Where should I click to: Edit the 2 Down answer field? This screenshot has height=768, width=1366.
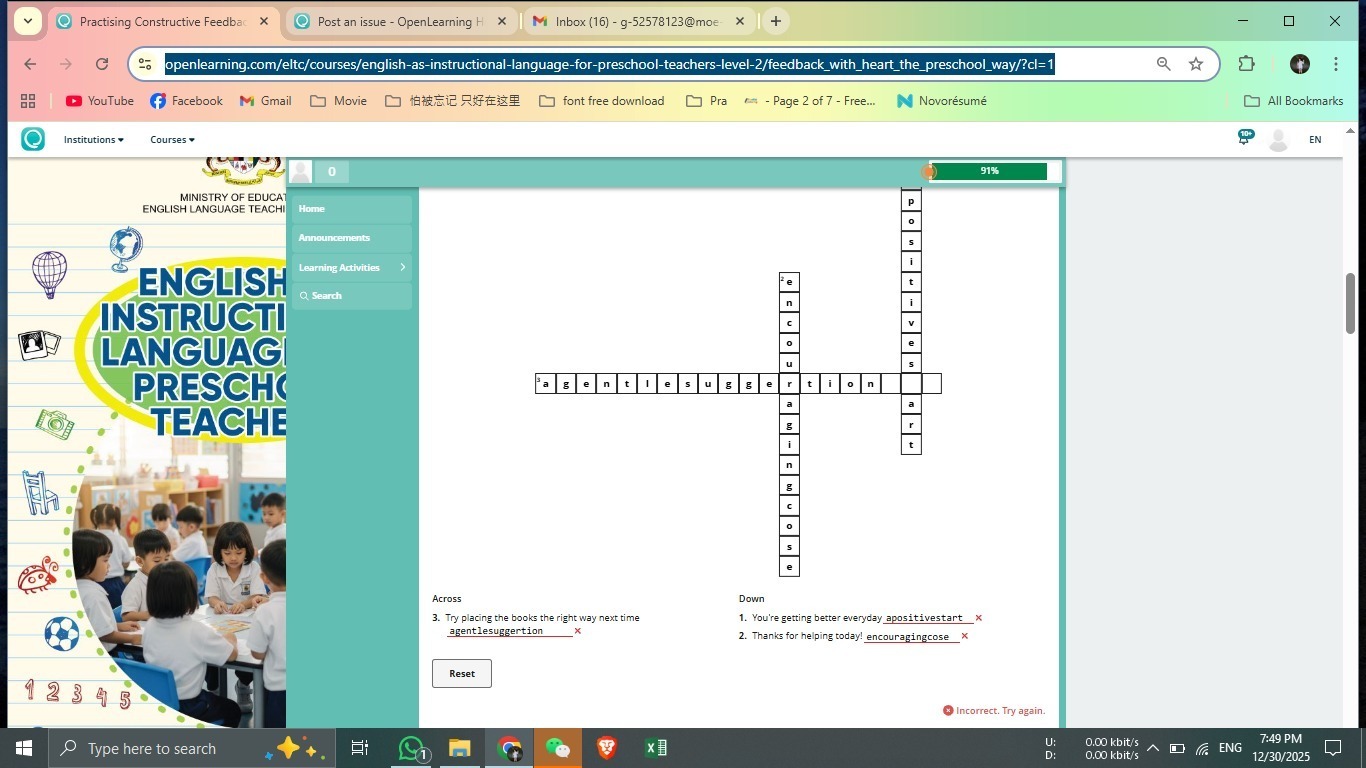(x=911, y=636)
